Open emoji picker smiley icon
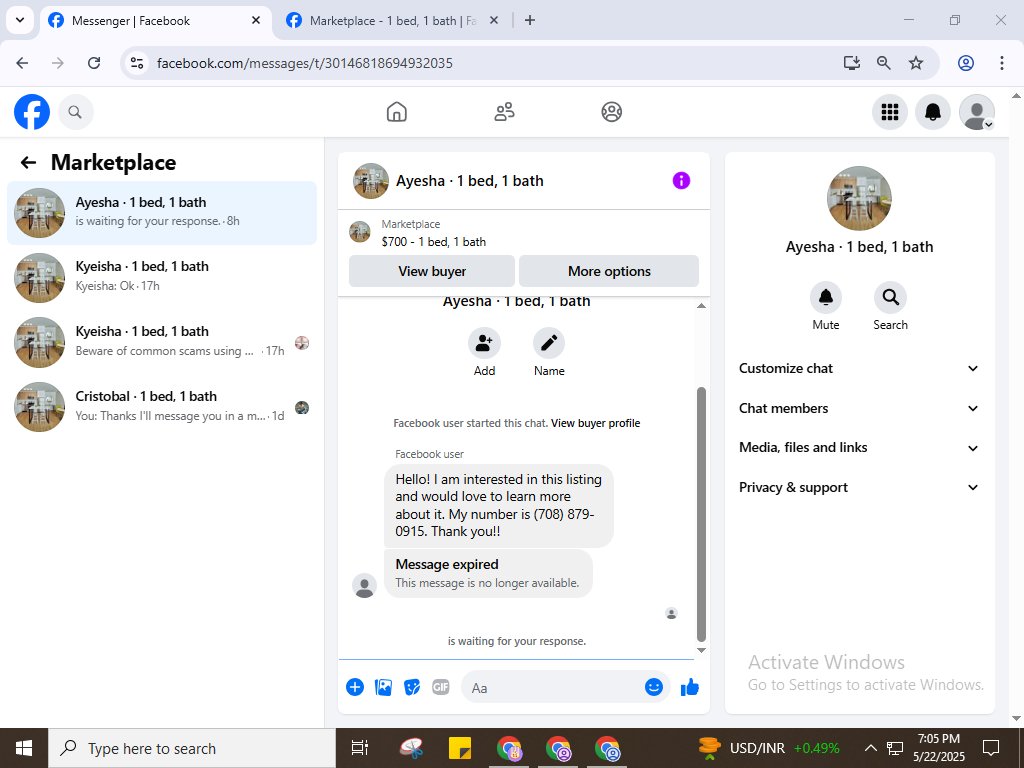This screenshot has height=768, width=1024. (x=654, y=687)
